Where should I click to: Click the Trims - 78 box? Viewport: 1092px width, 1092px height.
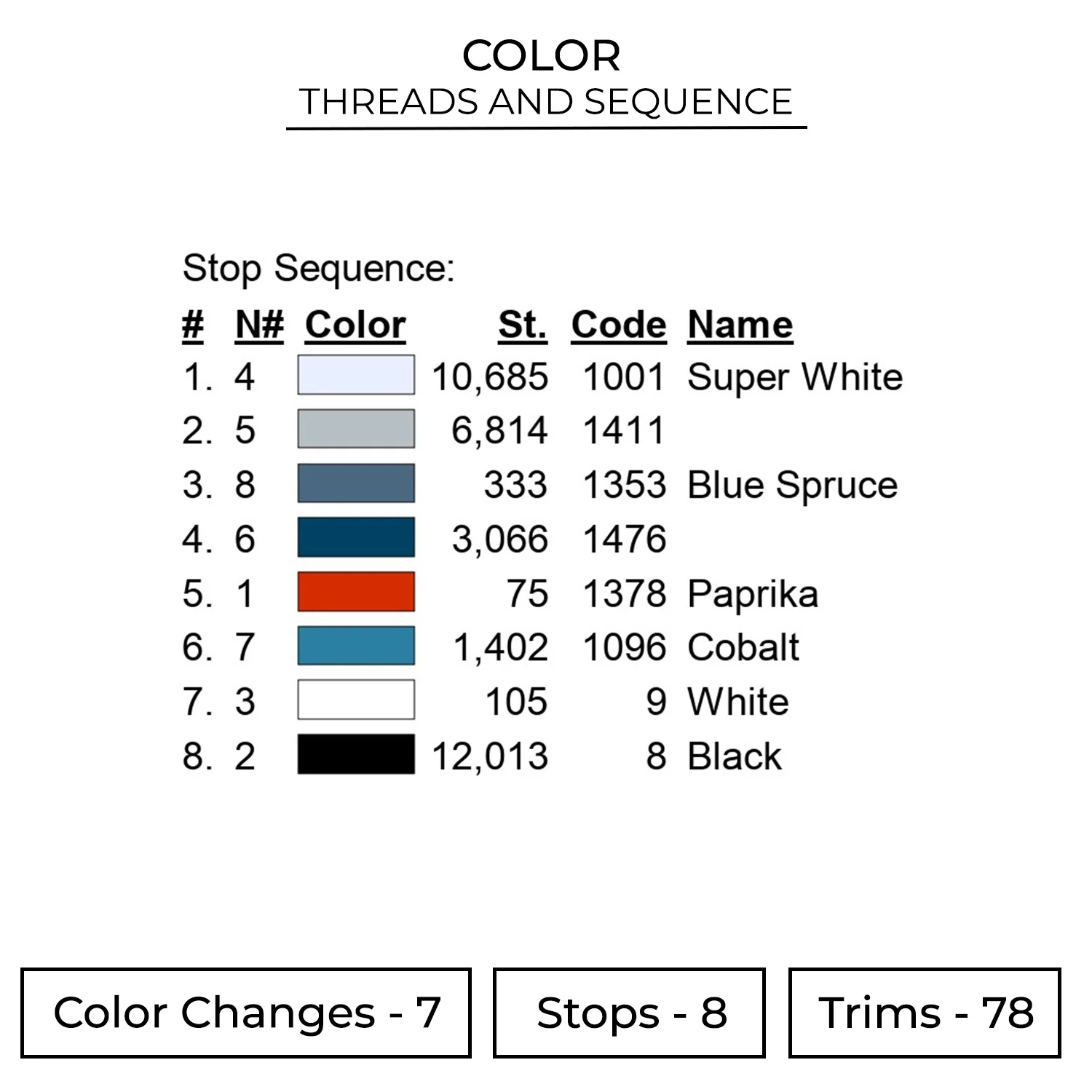pyautogui.click(x=925, y=1013)
